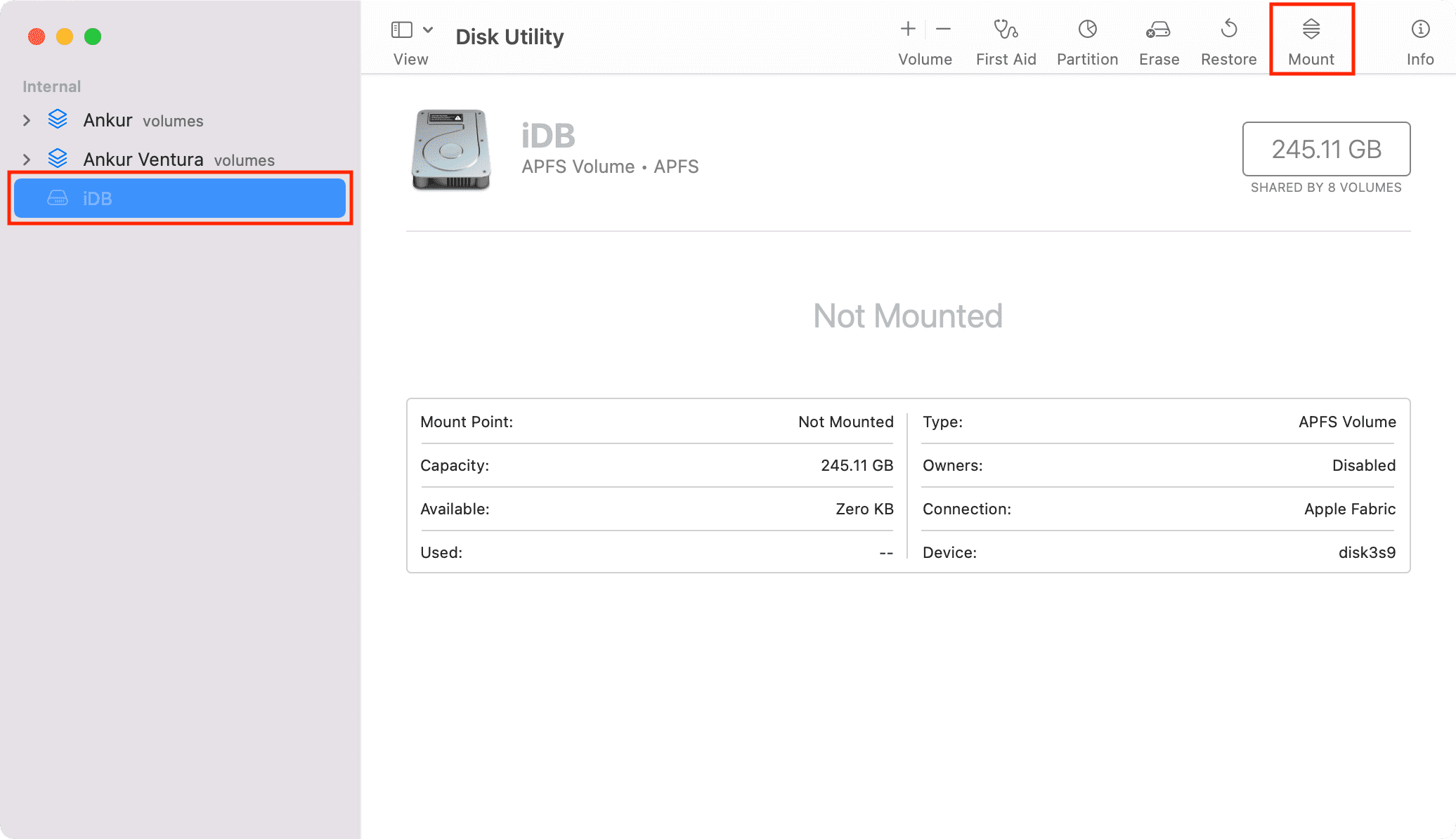
Task: Click the First Aid toolbar label
Action: (x=1006, y=59)
